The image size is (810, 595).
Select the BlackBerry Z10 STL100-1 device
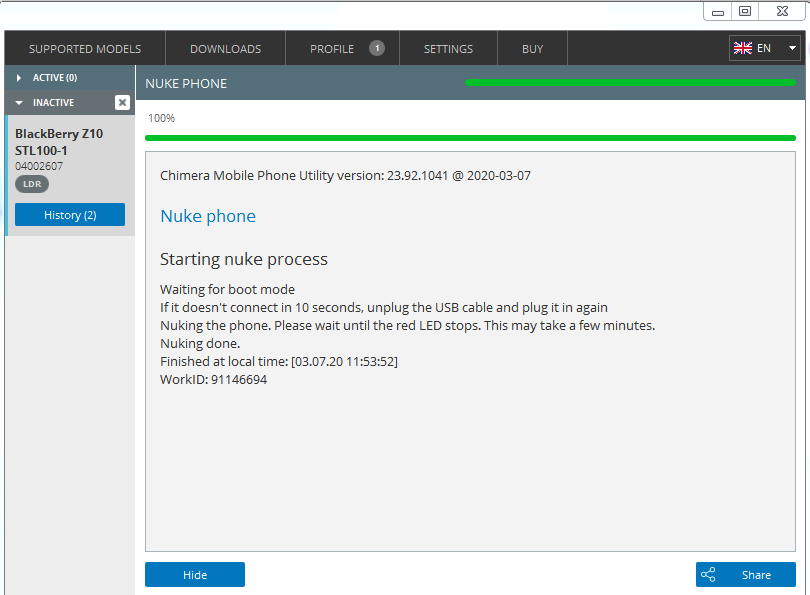pyautogui.click(x=70, y=176)
